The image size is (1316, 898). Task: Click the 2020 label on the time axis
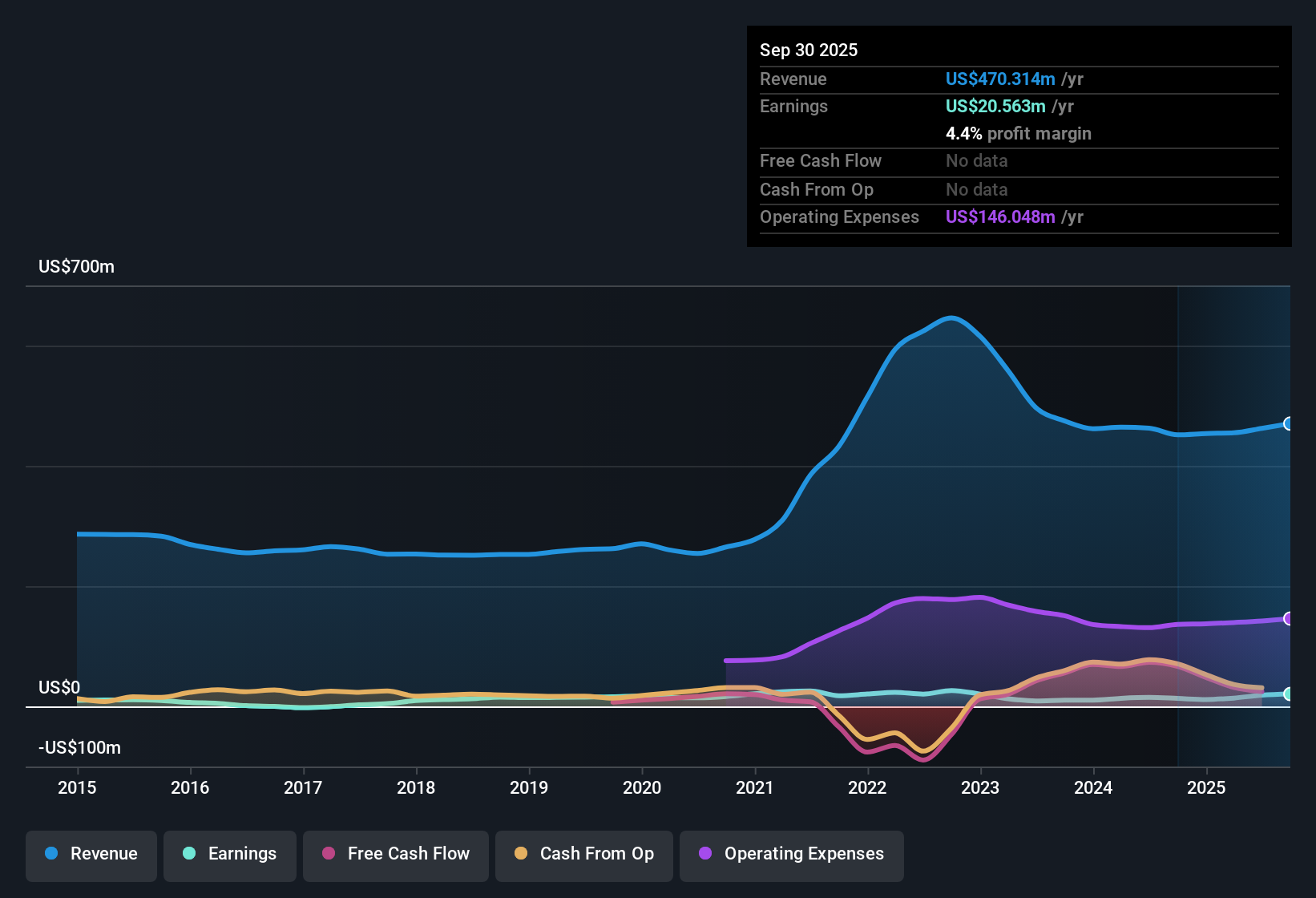point(642,788)
